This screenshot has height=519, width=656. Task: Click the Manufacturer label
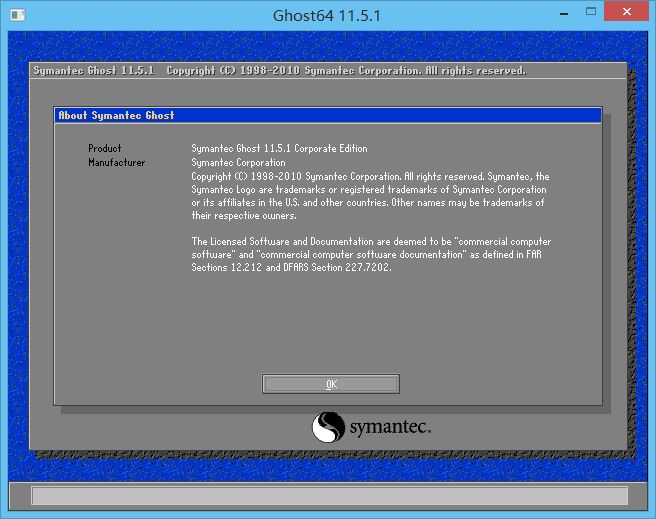[117, 162]
